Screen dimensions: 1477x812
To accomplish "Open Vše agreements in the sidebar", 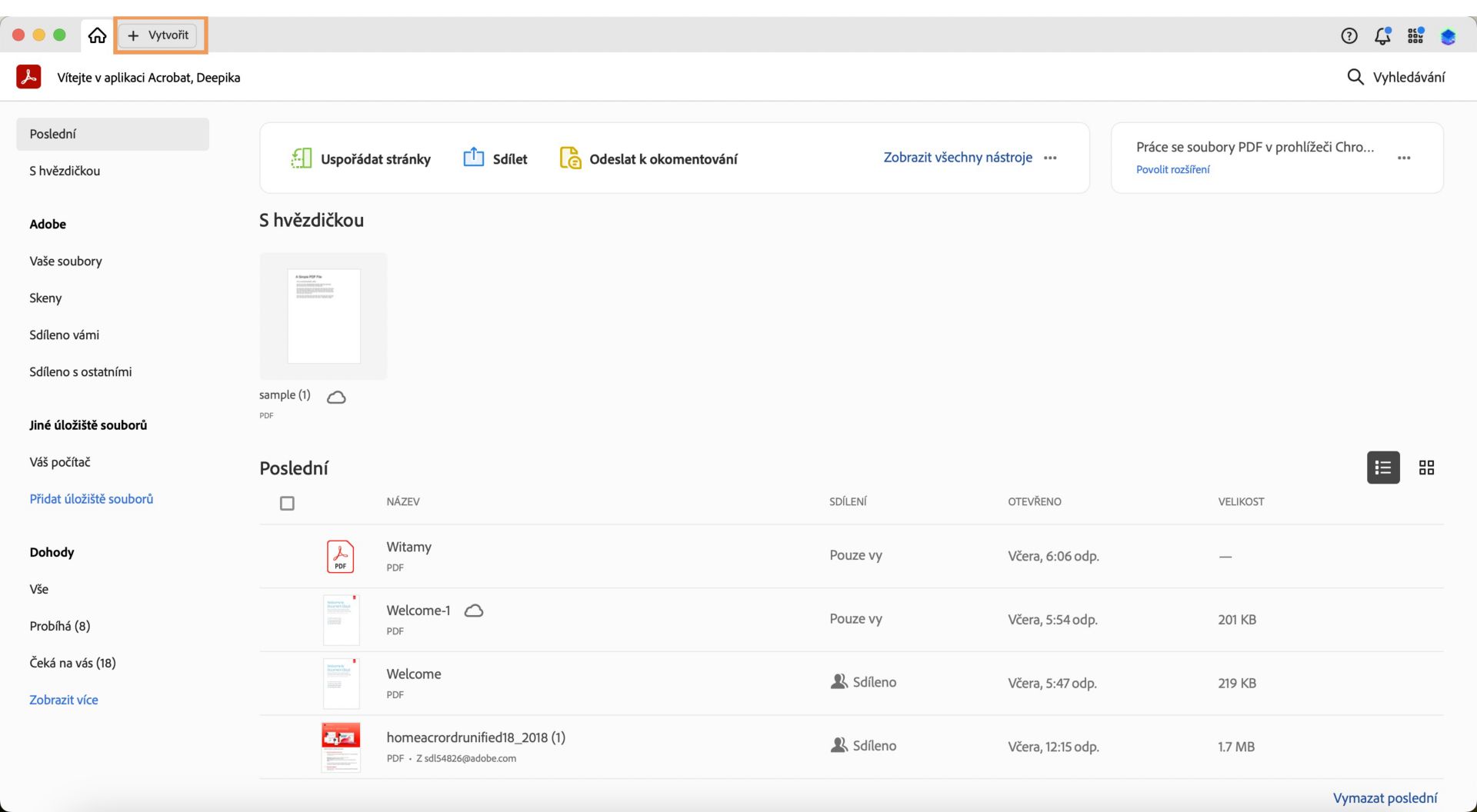I will (x=38, y=589).
